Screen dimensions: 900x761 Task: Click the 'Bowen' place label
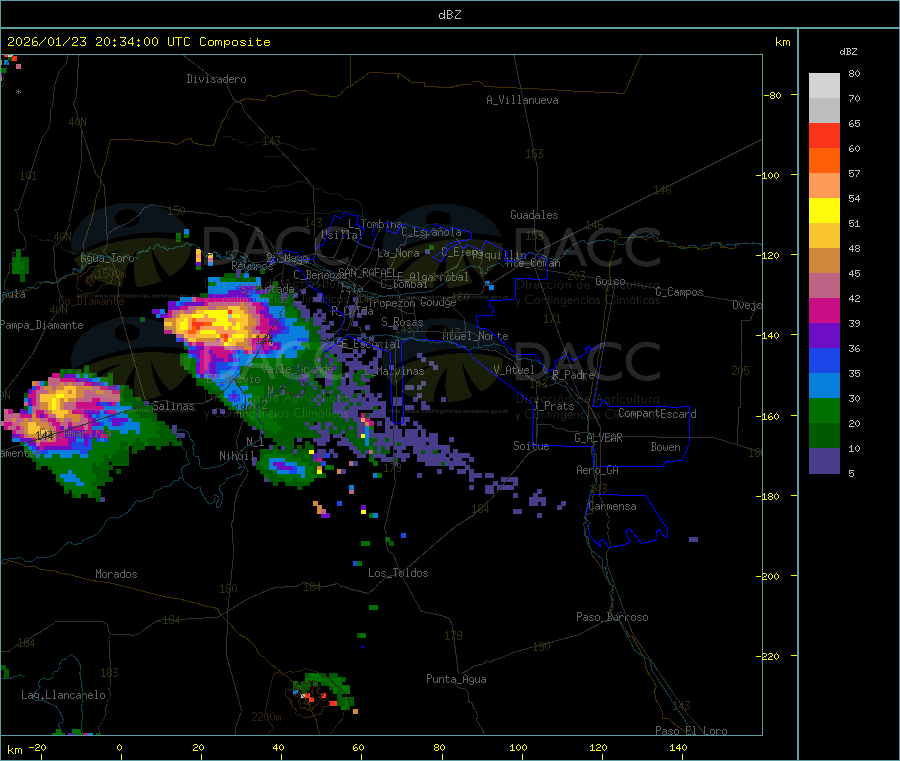point(665,447)
